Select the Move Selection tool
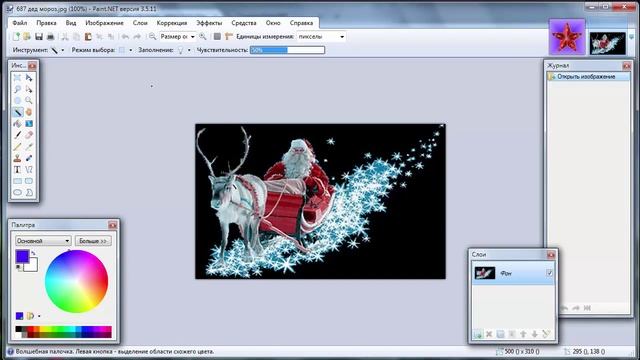This screenshot has height=360, width=640. [x=29, y=89]
